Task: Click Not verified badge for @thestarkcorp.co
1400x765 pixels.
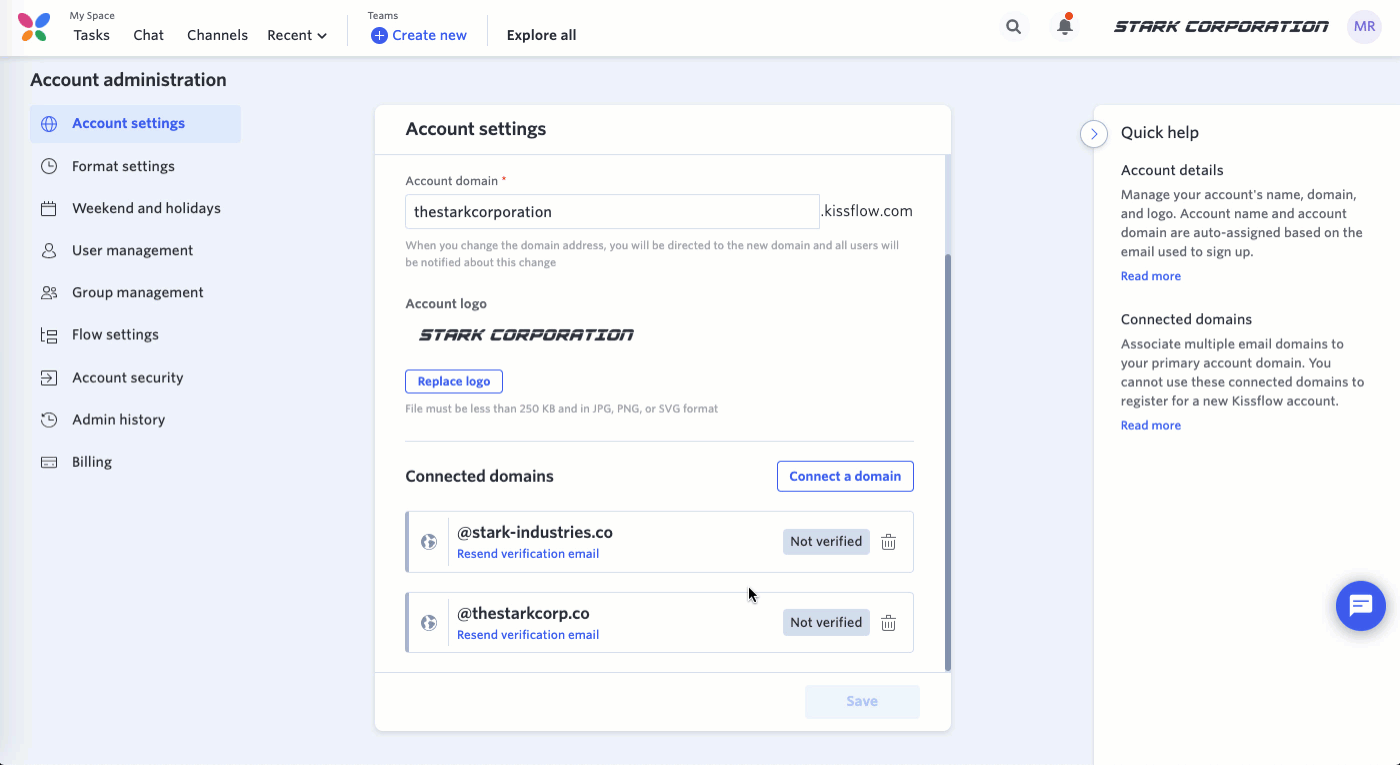Action: coord(826,623)
